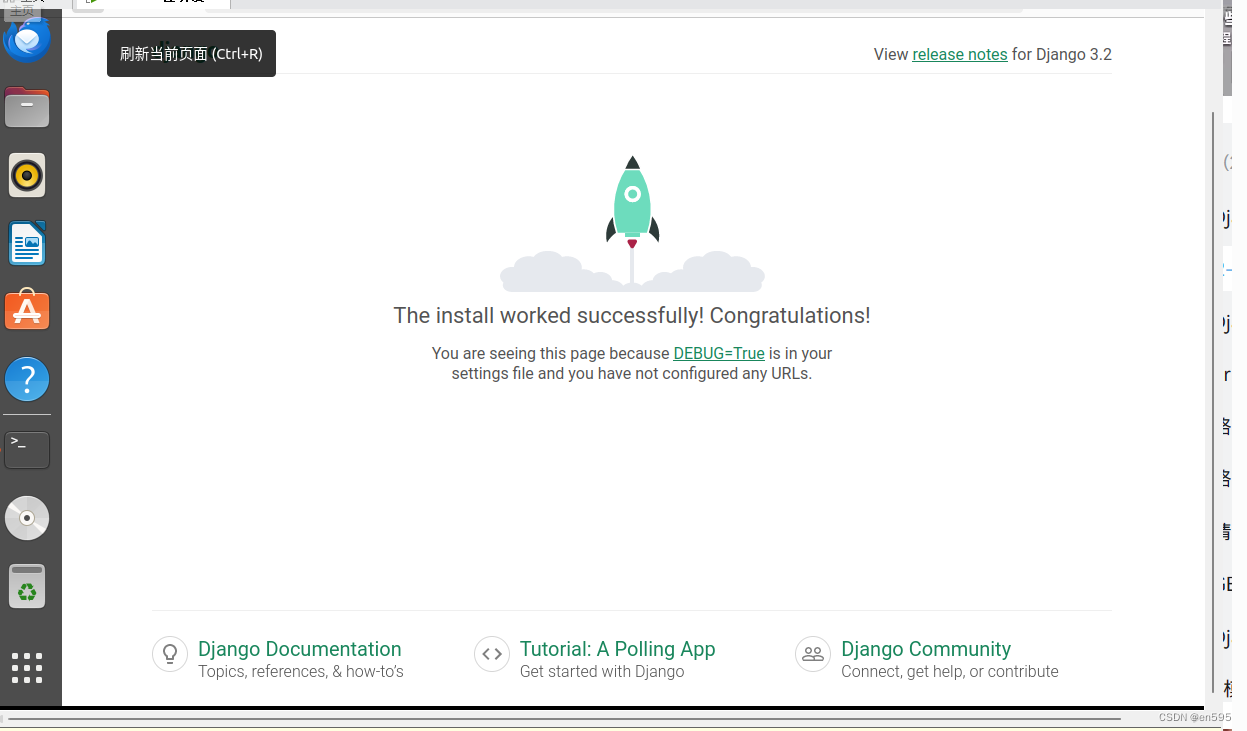1247x731 pixels.
Task: Open LibreOffice Writer from the dock
Action: (27, 243)
